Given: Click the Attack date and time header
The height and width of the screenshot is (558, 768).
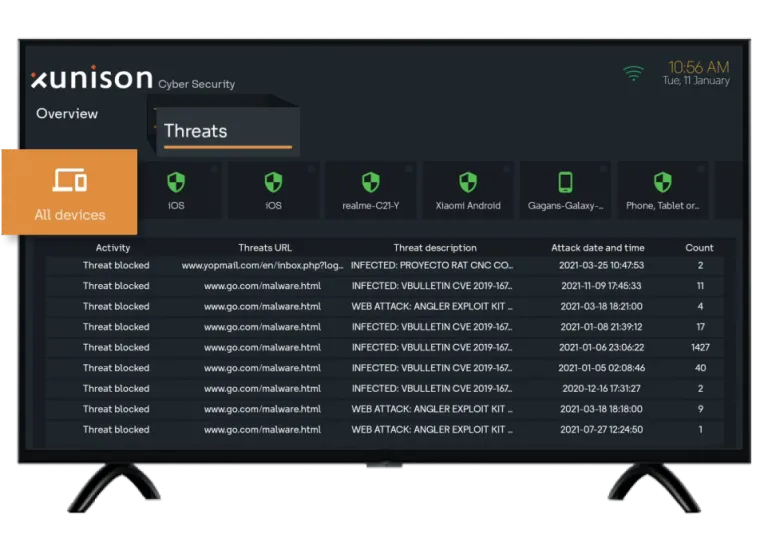Looking at the screenshot, I should click(598, 248).
